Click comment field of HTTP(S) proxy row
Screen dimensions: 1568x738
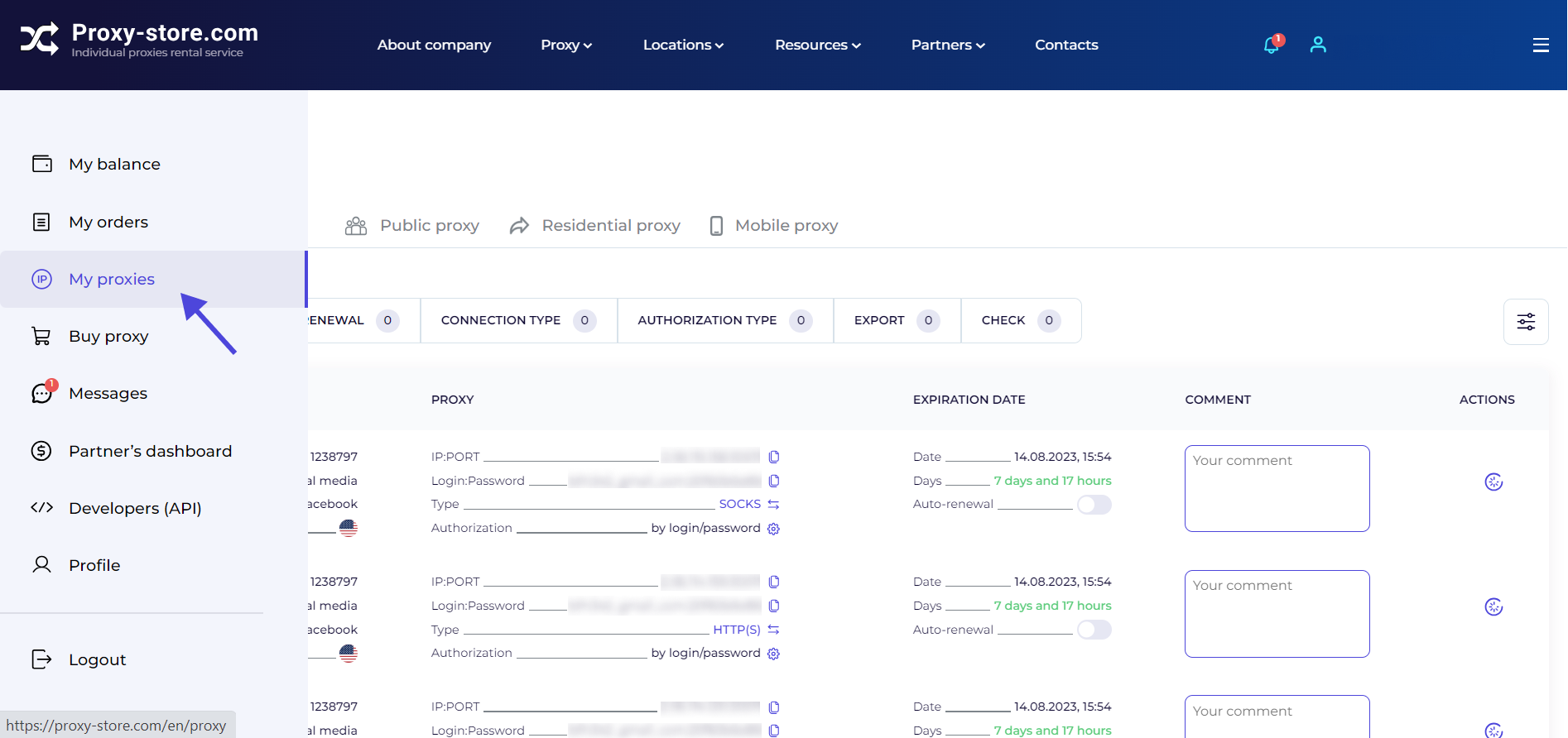tap(1277, 614)
